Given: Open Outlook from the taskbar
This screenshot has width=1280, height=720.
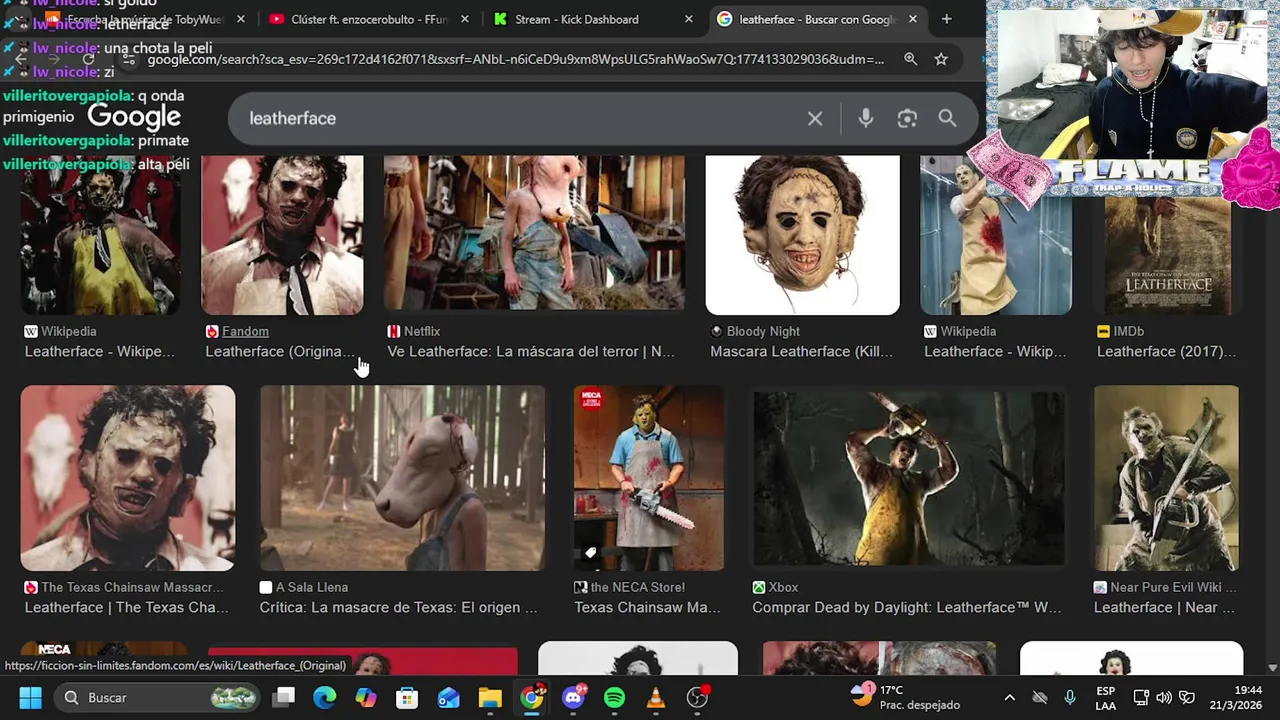Looking at the screenshot, I should (x=448, y=697).
